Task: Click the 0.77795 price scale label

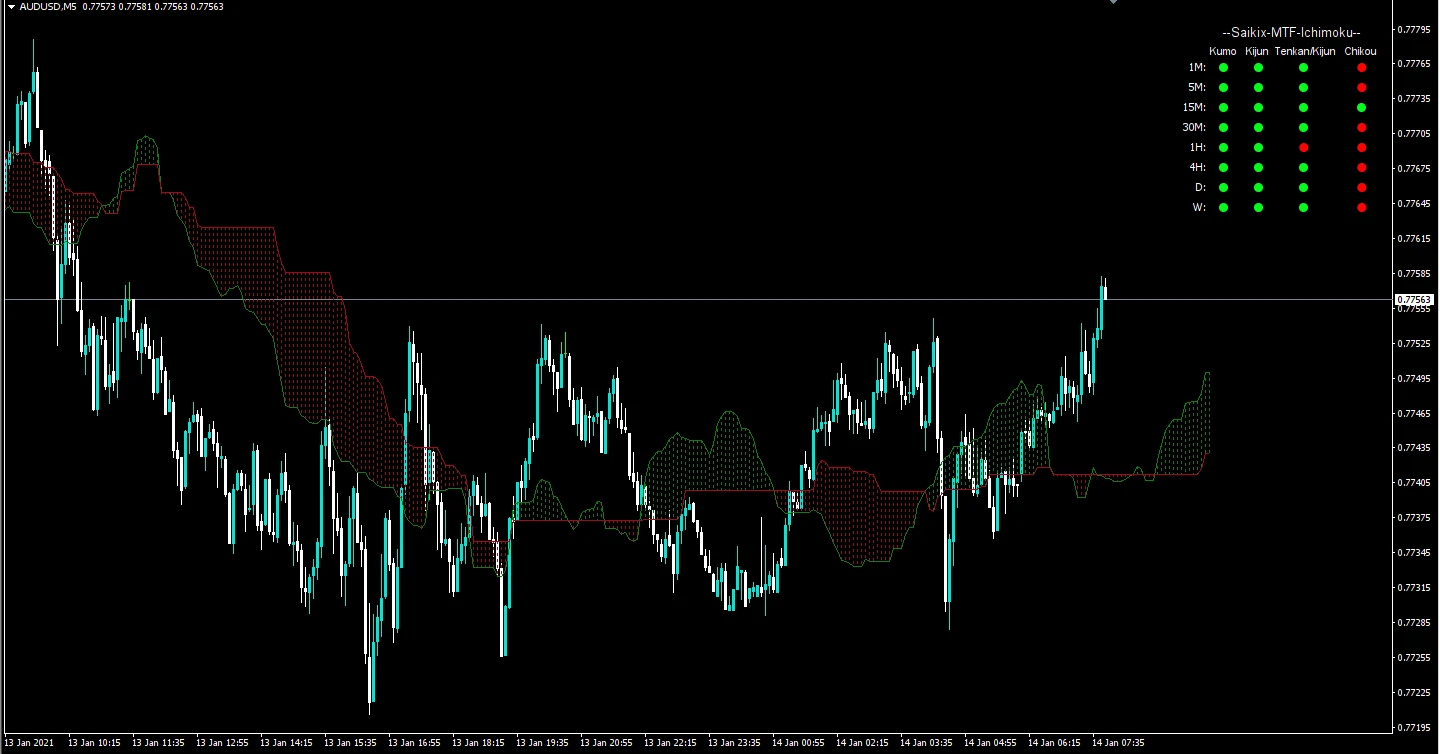Action: tap(1412, 29)
